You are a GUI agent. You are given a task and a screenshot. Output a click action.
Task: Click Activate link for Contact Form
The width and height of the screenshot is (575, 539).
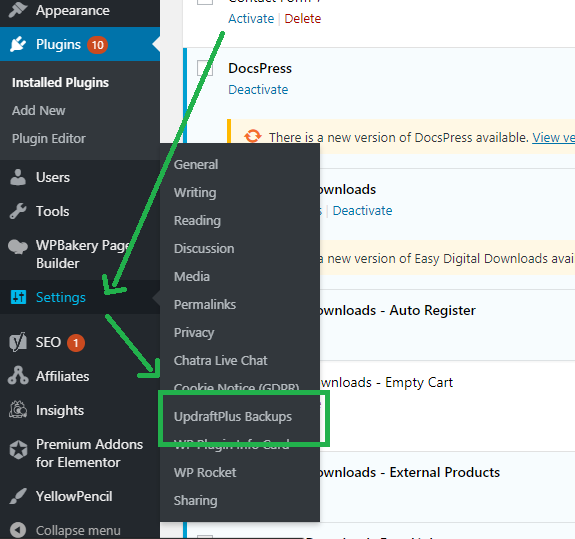coord(251,18)
